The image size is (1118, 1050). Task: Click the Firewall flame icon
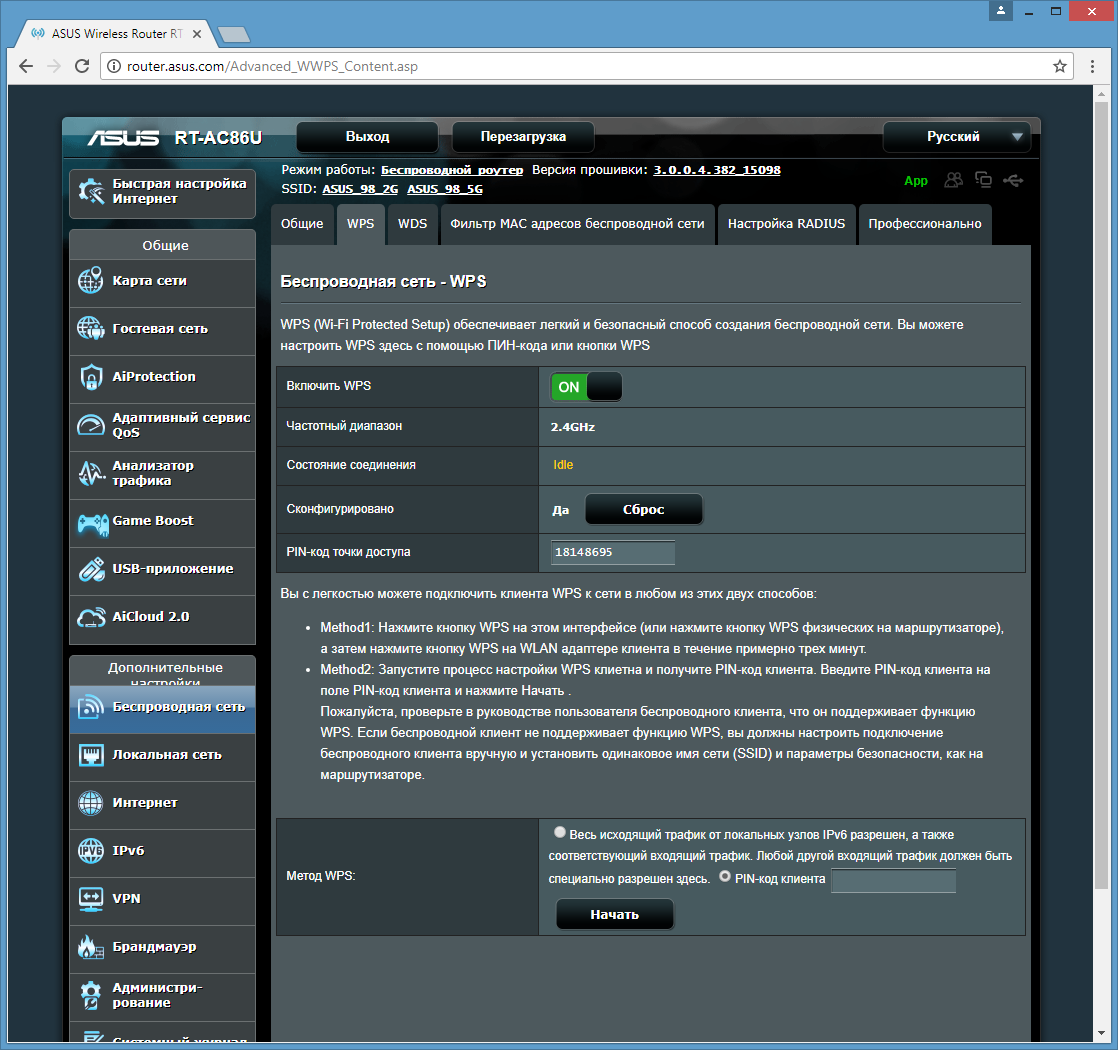click(91, 947)
